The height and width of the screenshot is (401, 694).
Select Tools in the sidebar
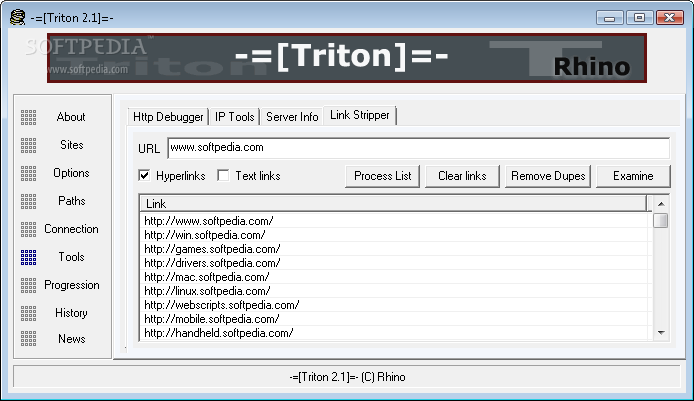coord(71,257)
